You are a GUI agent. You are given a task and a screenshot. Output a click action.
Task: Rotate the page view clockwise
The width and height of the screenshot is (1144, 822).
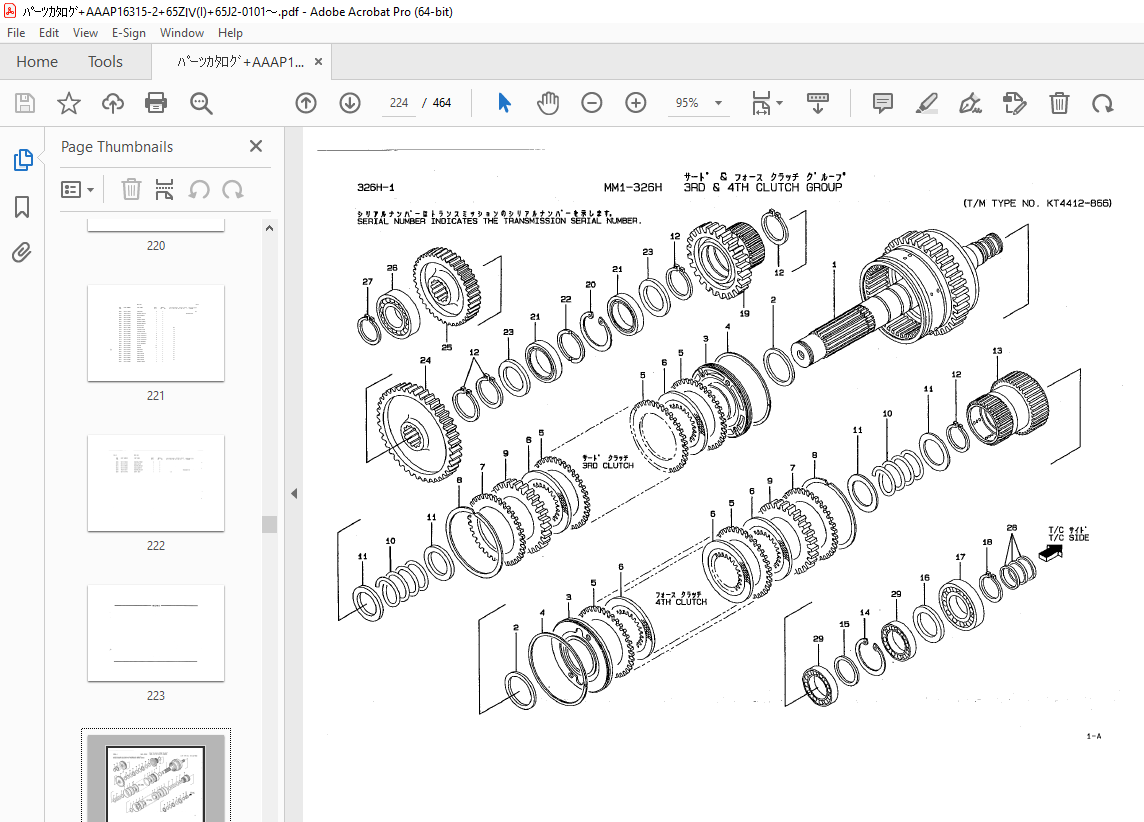1102,103
